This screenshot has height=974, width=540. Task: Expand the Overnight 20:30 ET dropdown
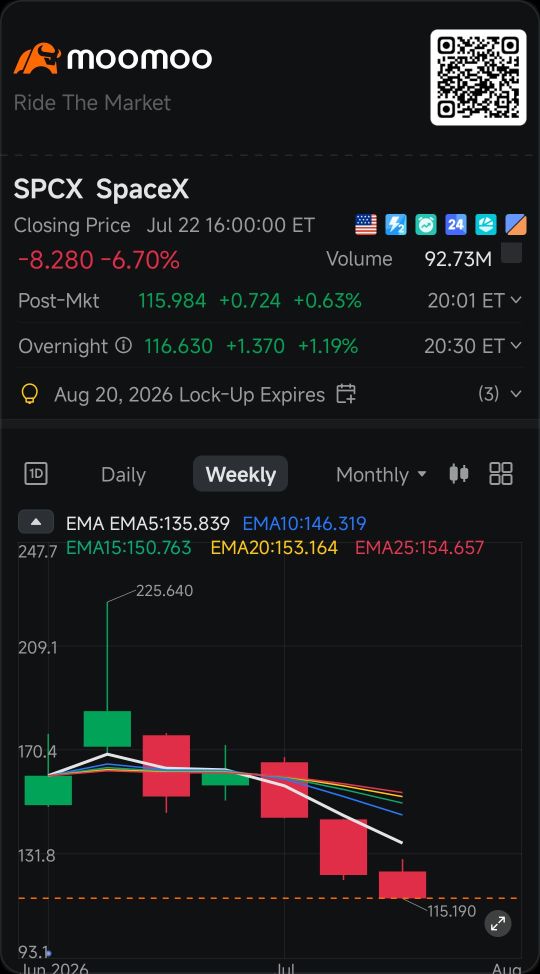pyautogui.click(x=516, y=345)
